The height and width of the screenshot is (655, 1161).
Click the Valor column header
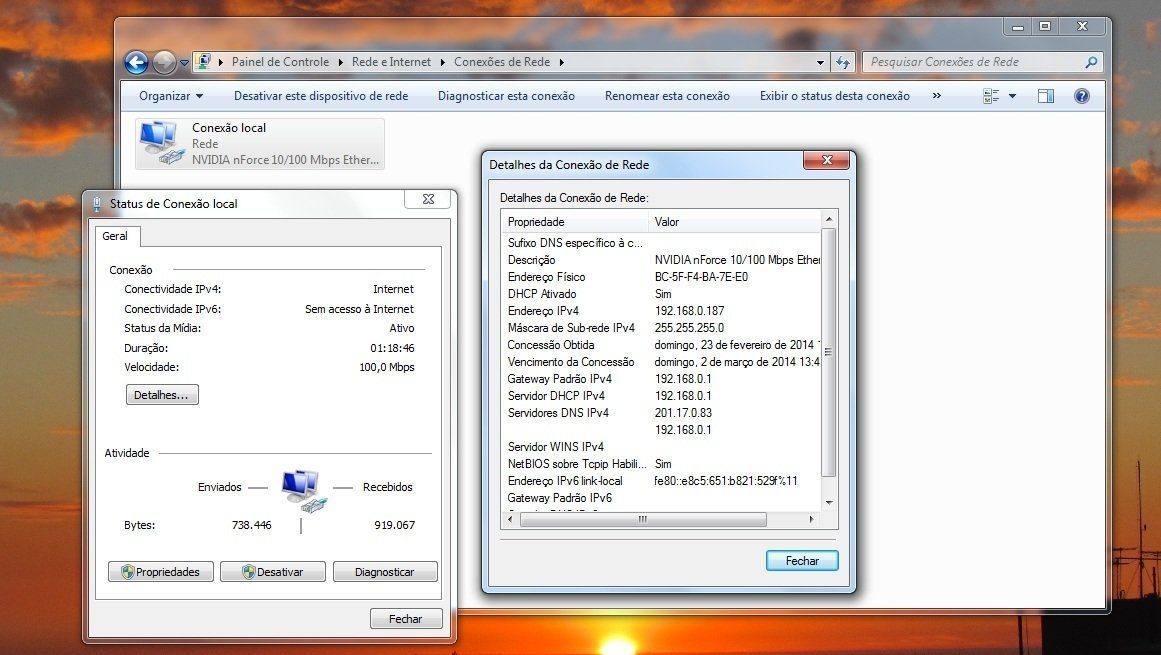(735, 222)
